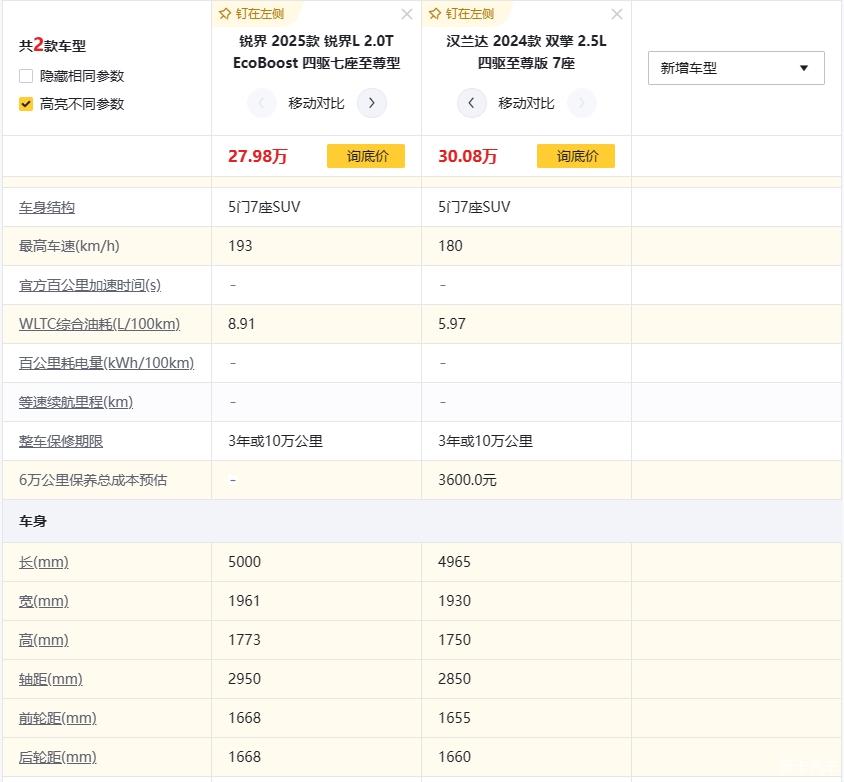Image resolution: width=844 pixels, height=782 pixels.
Task: Open the 等速续航里程(km) link
Action: 76,402
